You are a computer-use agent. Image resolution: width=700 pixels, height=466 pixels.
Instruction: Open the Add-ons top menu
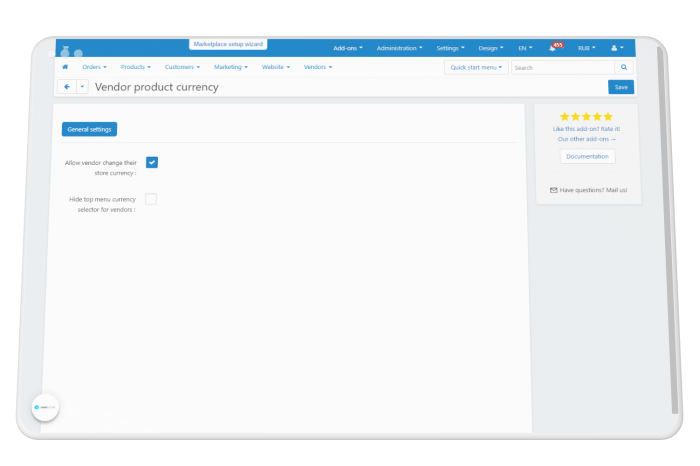click(348, 48)
